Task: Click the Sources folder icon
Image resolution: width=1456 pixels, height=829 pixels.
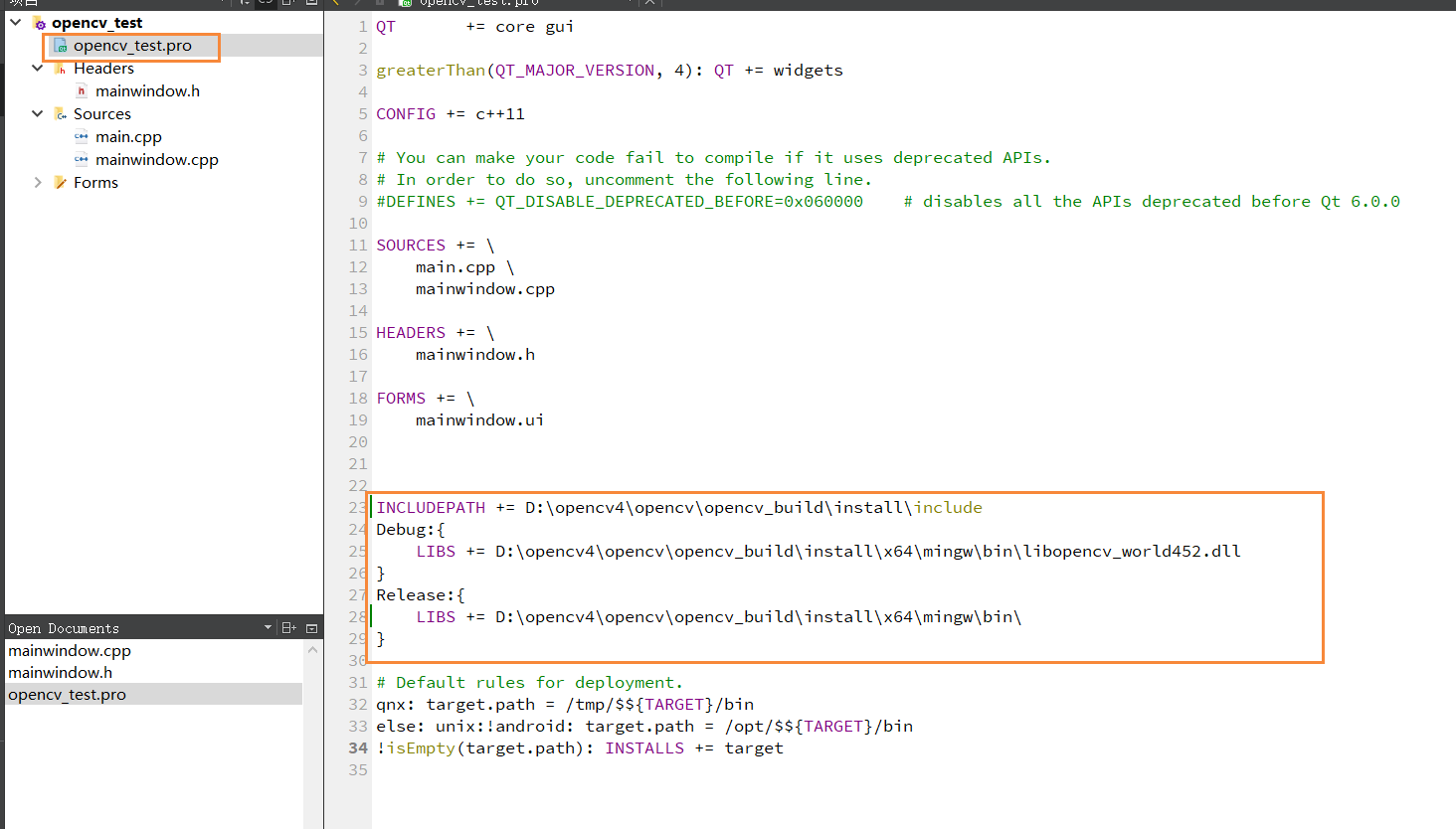Action: click(x=61, y=114)
